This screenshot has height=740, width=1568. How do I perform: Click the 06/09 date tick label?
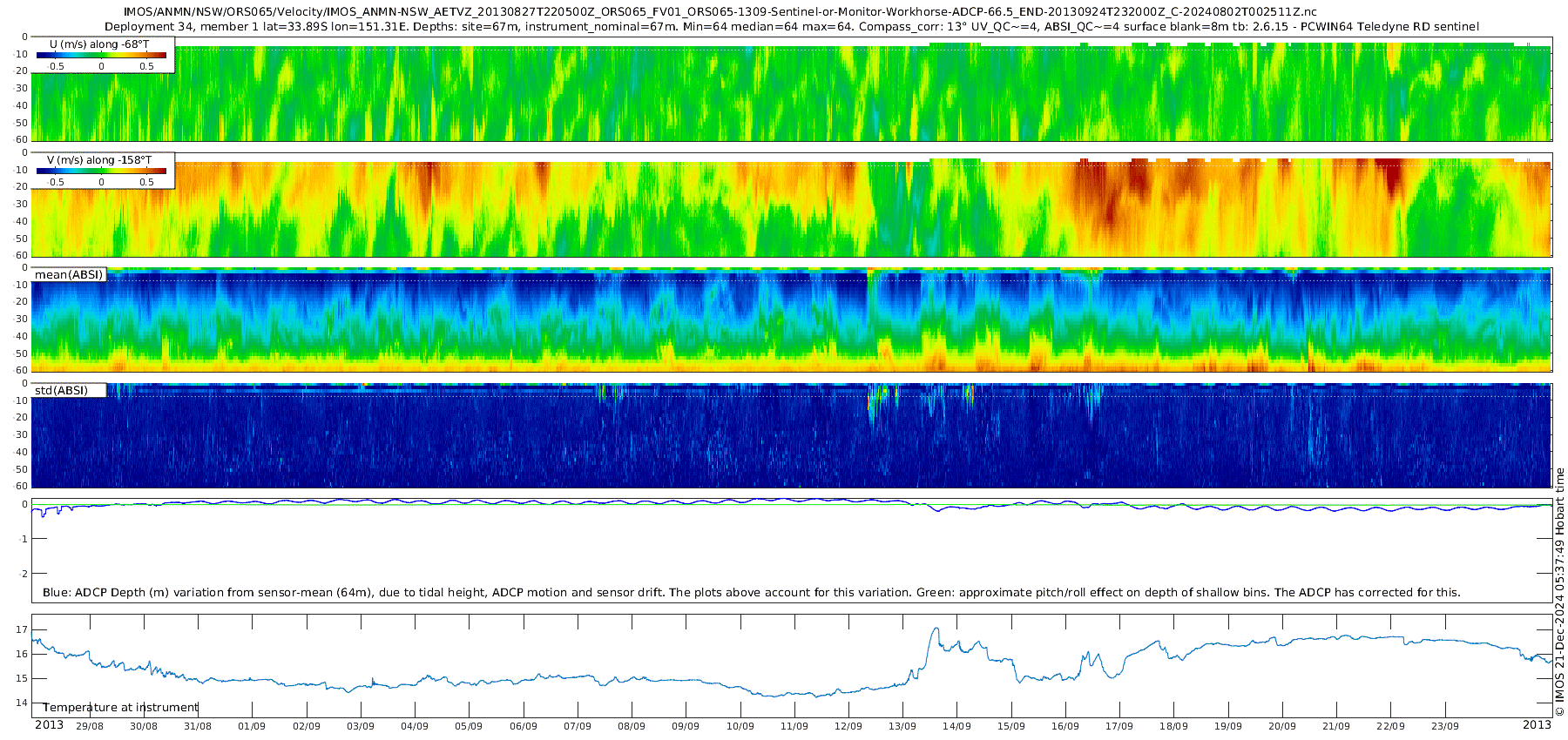coord(524,726)
